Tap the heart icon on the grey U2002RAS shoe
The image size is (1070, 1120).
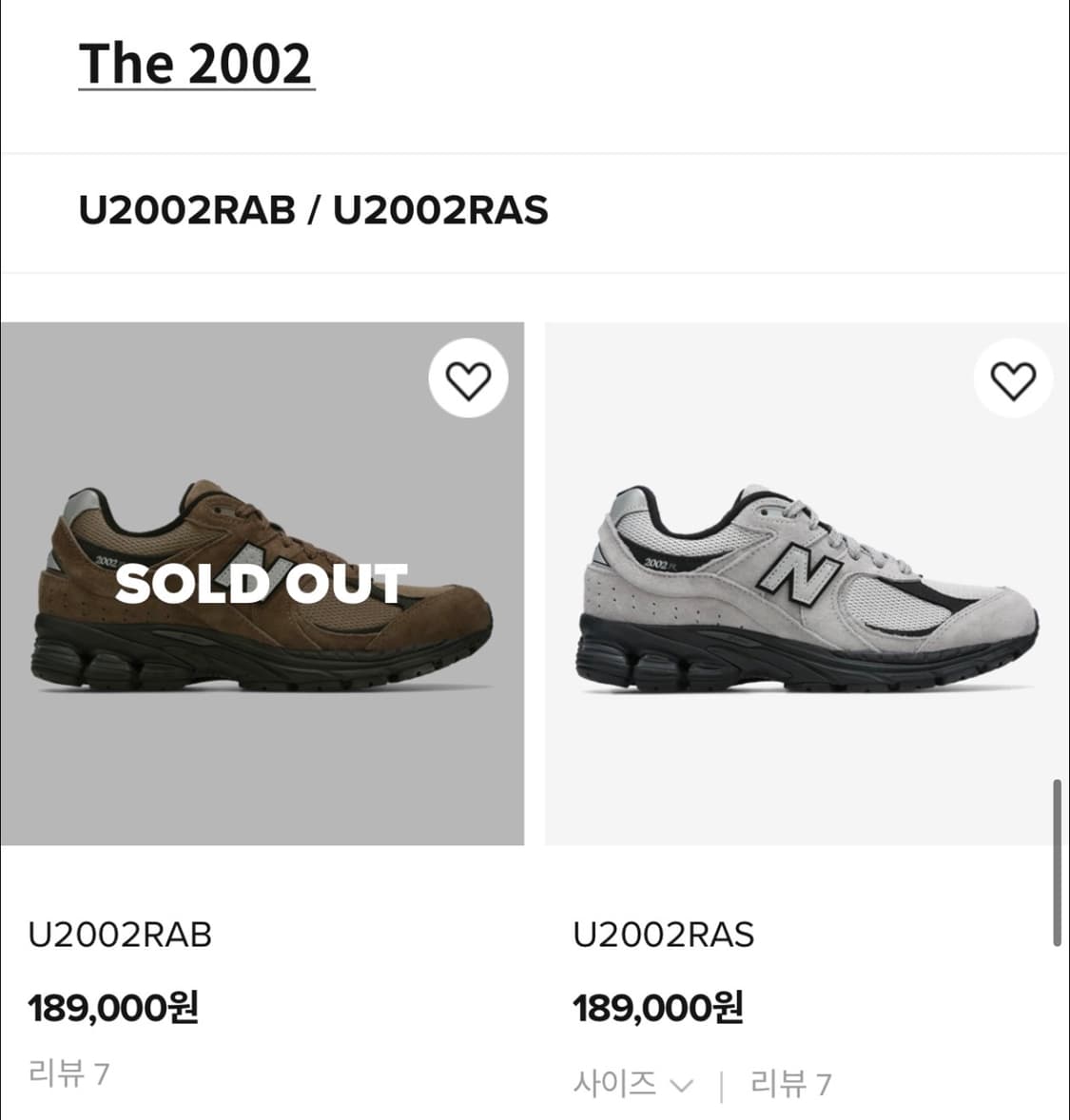[x=1013, y=380]
